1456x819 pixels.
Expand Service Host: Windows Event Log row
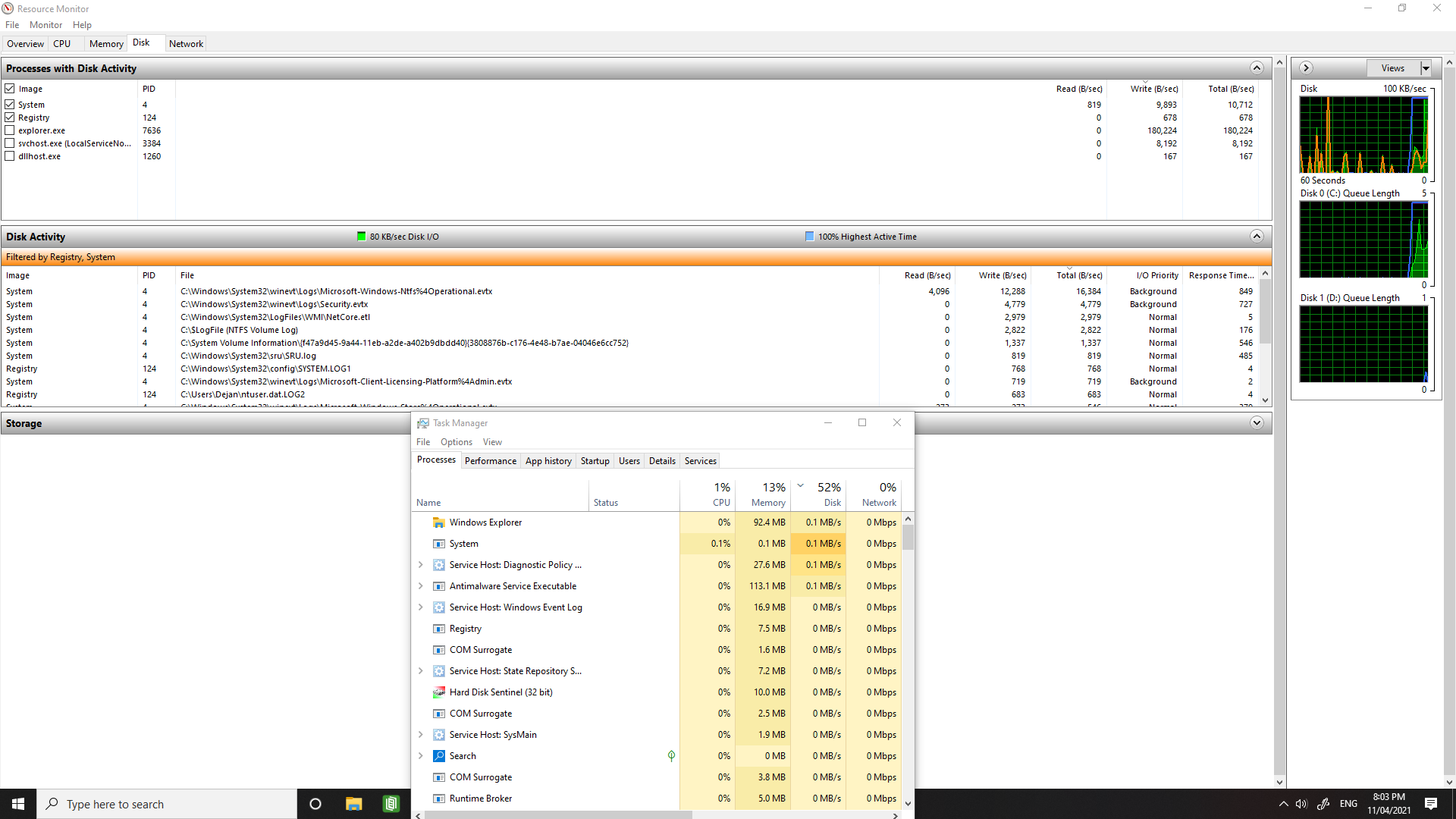click(x=421, y=607)
